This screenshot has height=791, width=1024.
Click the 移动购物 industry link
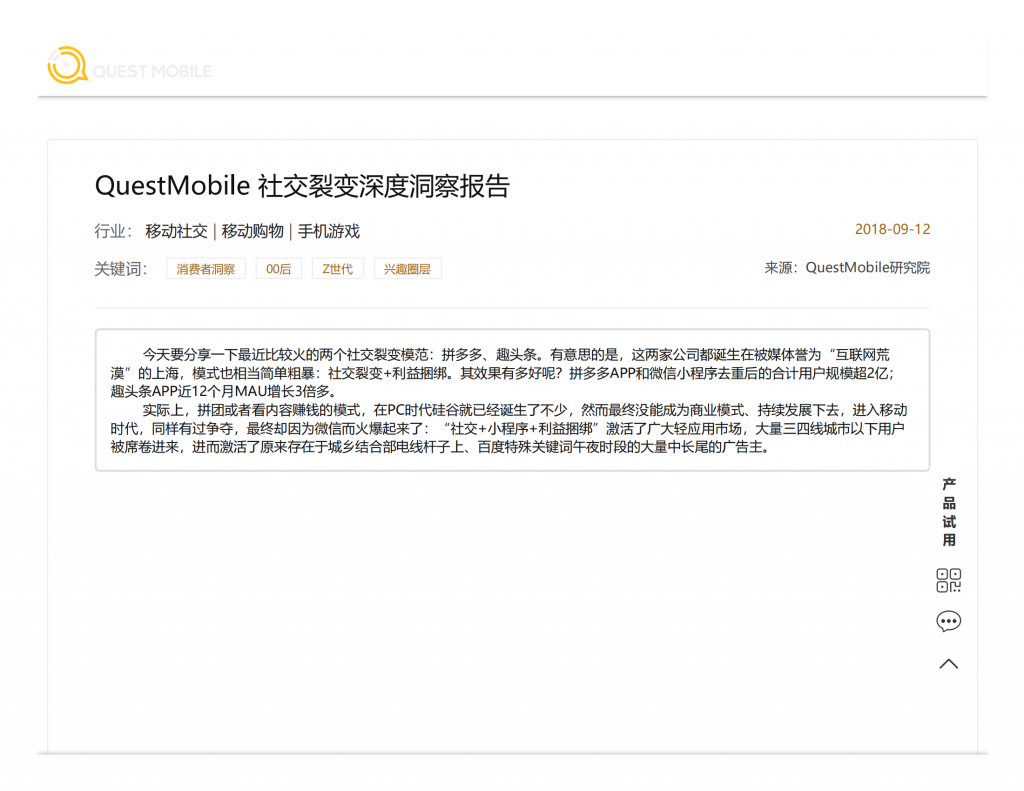coord(253,231)
